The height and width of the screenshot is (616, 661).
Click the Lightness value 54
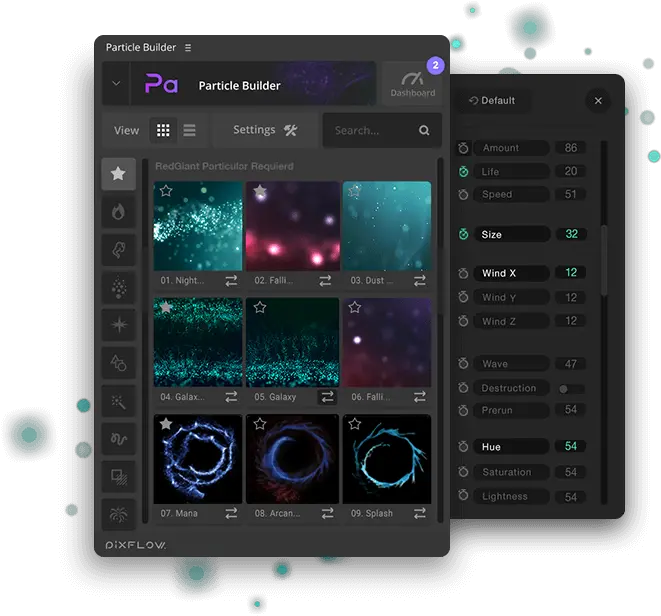[x=570, y=497]
